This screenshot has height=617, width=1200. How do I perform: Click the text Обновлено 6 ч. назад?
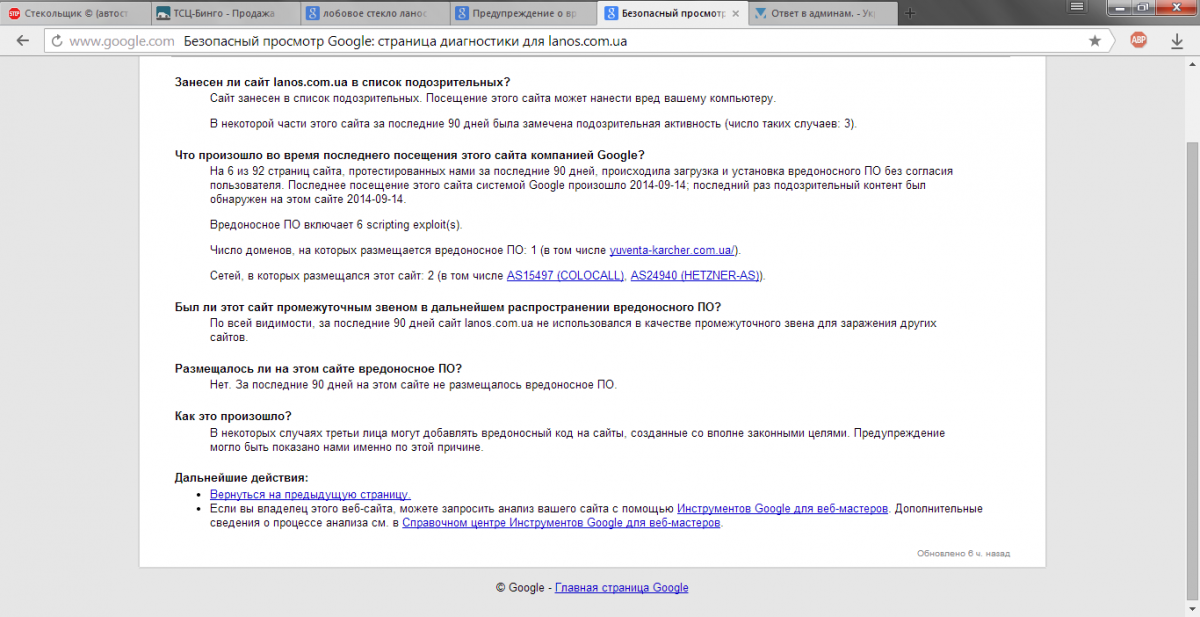965,553
